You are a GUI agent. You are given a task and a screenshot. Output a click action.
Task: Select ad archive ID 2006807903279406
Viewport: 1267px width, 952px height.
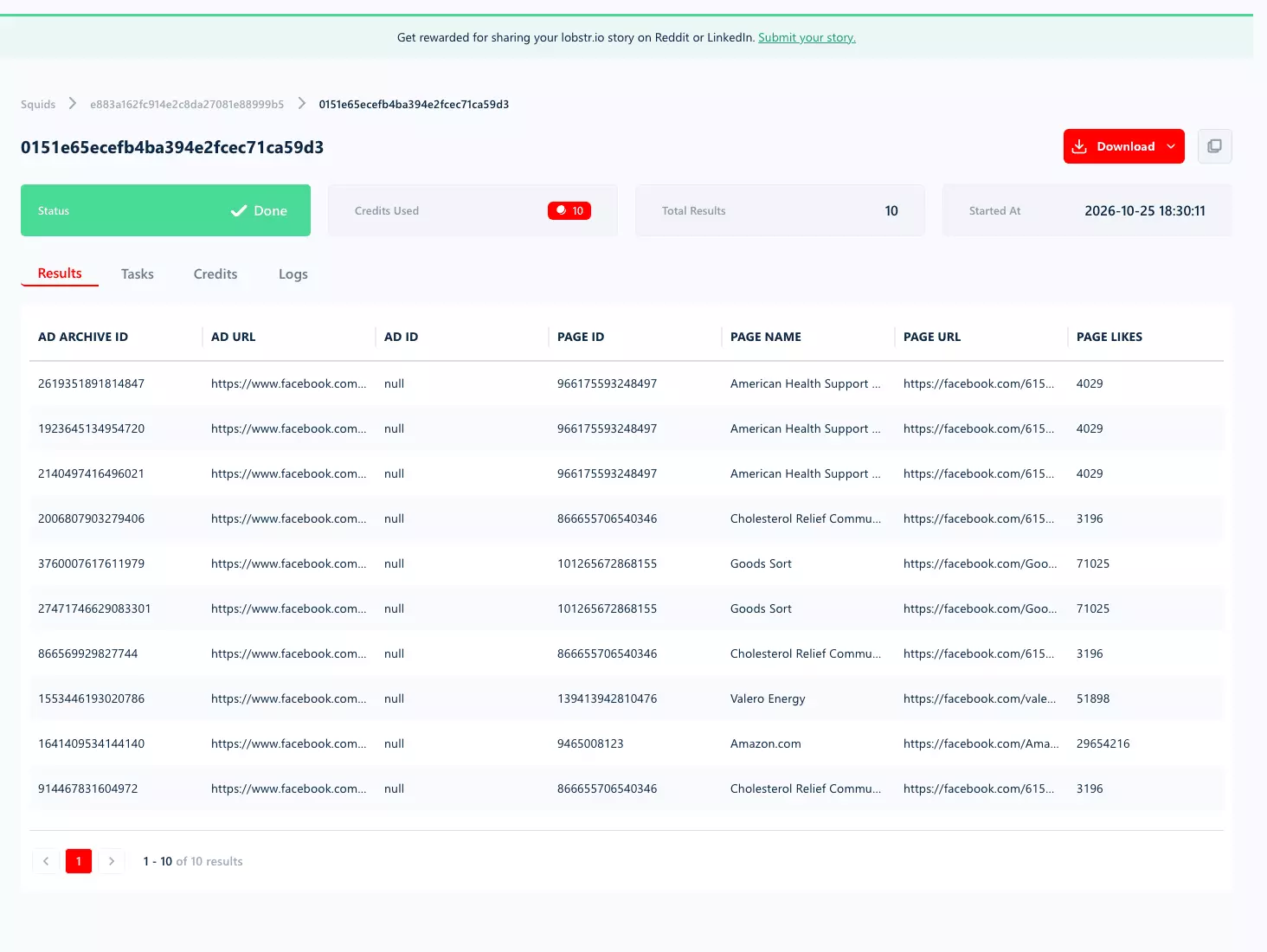click(92, 518)
